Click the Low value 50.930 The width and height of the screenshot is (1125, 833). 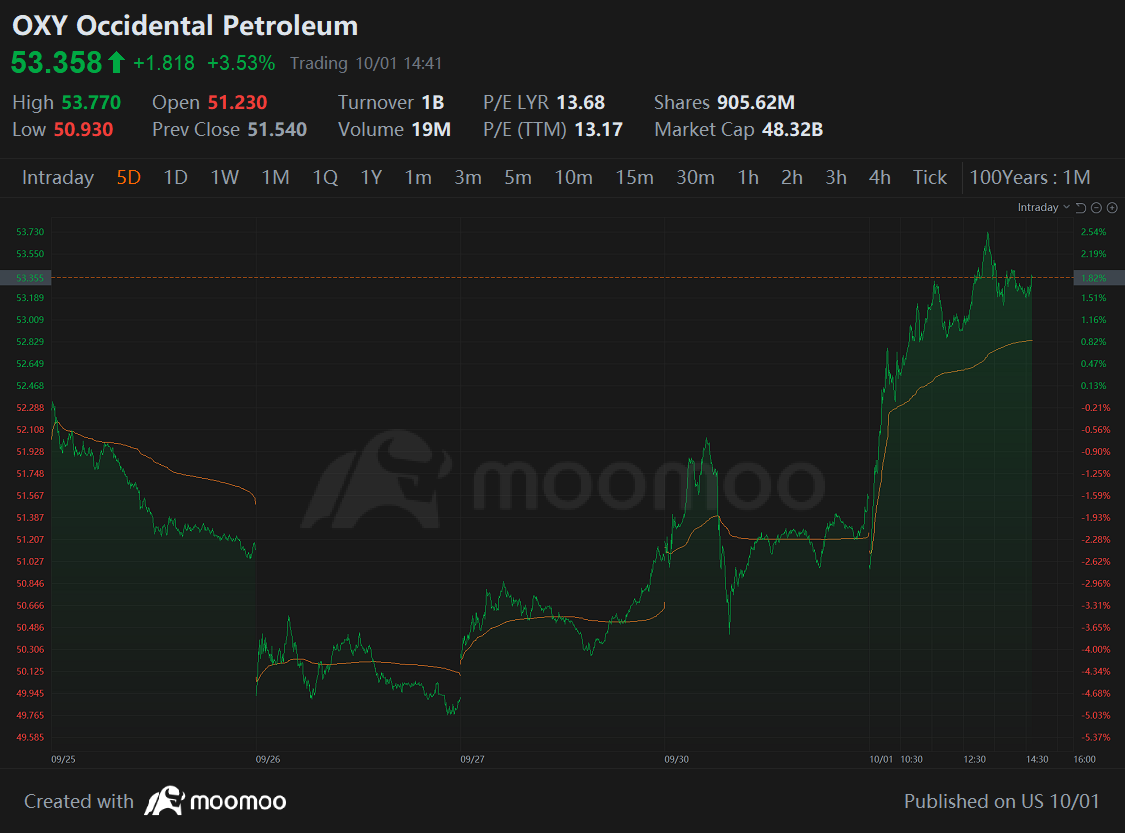click(x=83, y=130)
